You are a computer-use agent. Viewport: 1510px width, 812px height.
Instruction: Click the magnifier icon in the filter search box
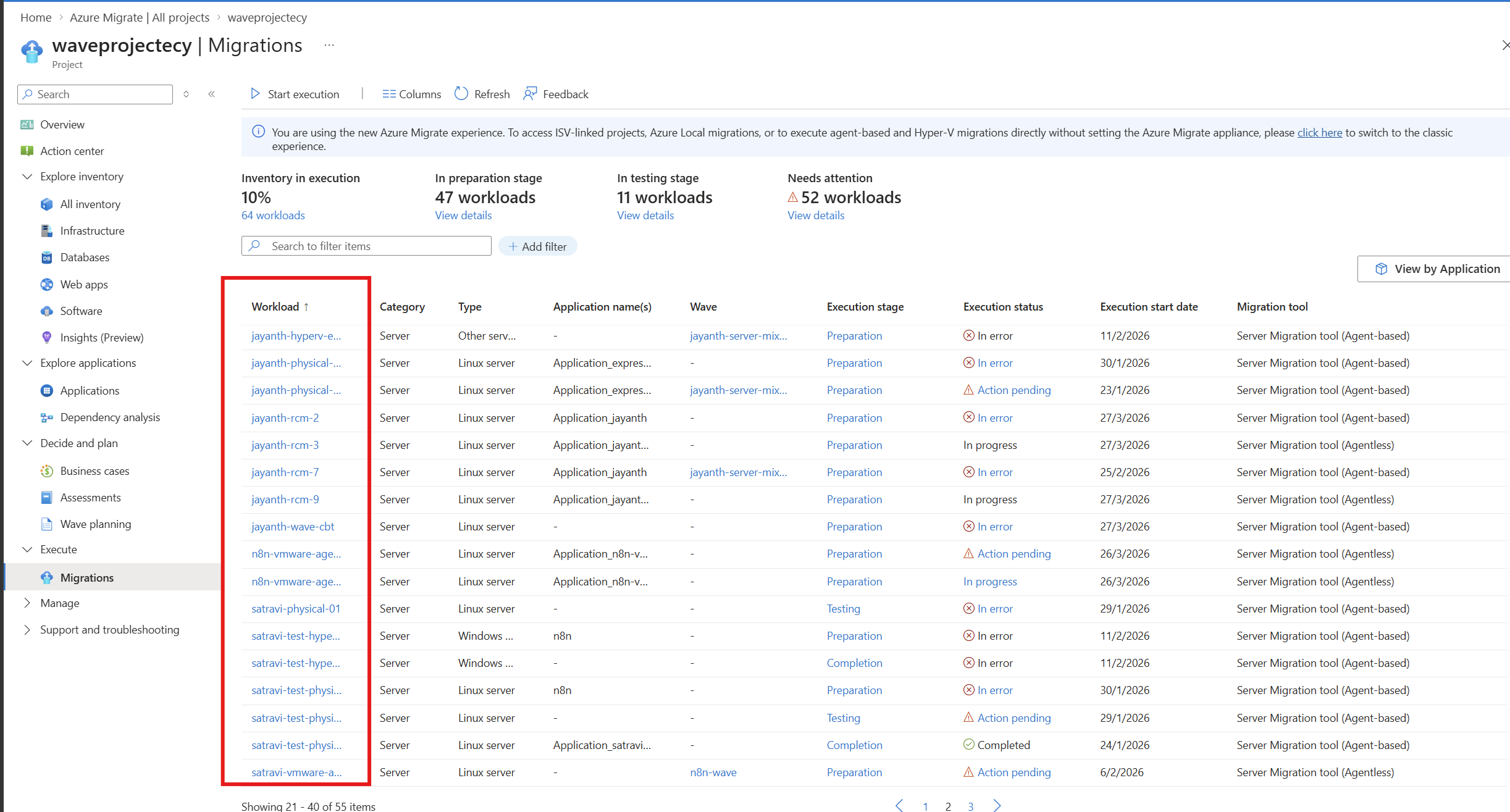(x=254, y=246)
